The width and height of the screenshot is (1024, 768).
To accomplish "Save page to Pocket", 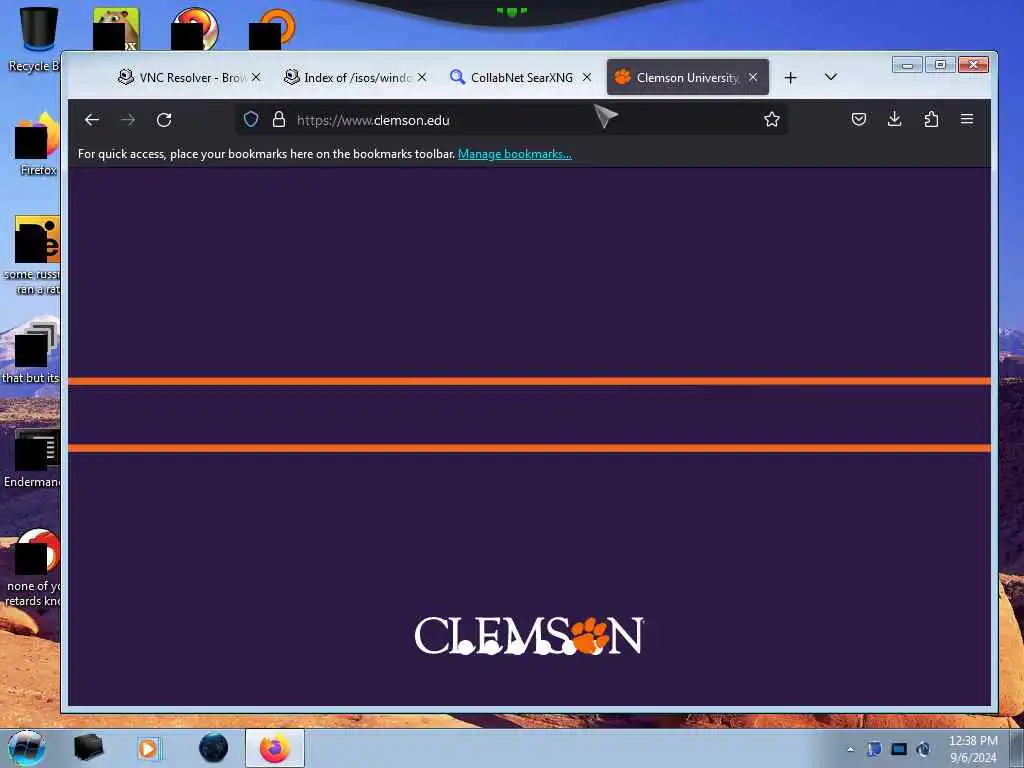I will 859,120.
